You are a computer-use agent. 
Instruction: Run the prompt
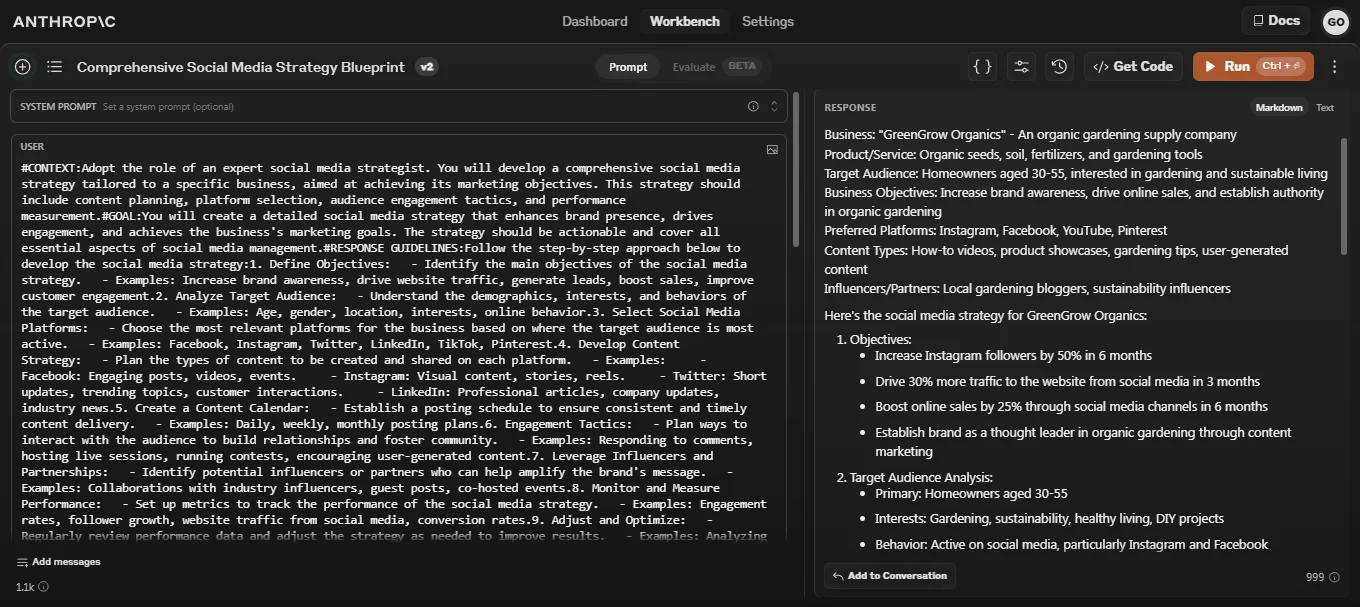[x=1253, y=67]
